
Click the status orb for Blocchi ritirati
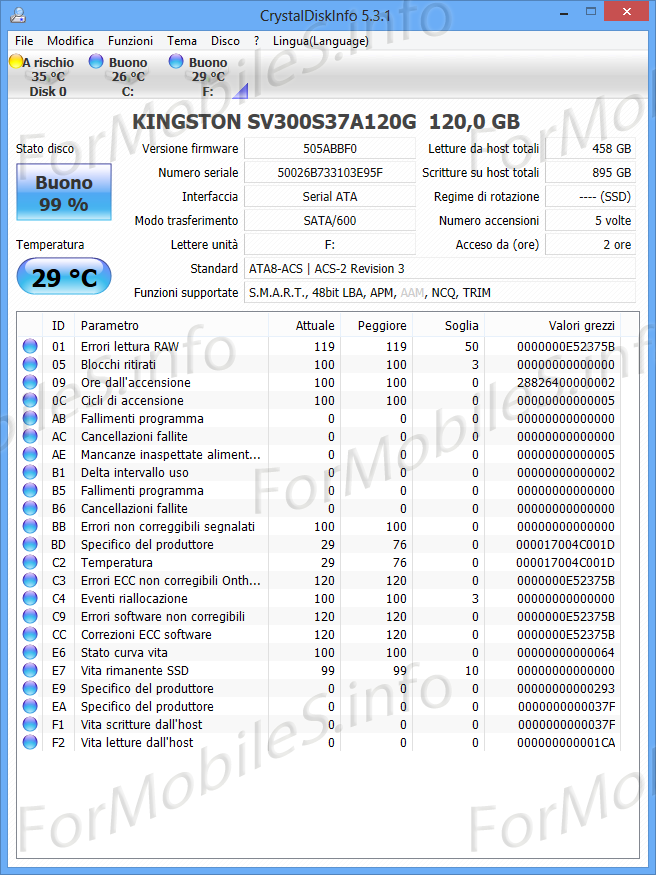click(30, 365)
